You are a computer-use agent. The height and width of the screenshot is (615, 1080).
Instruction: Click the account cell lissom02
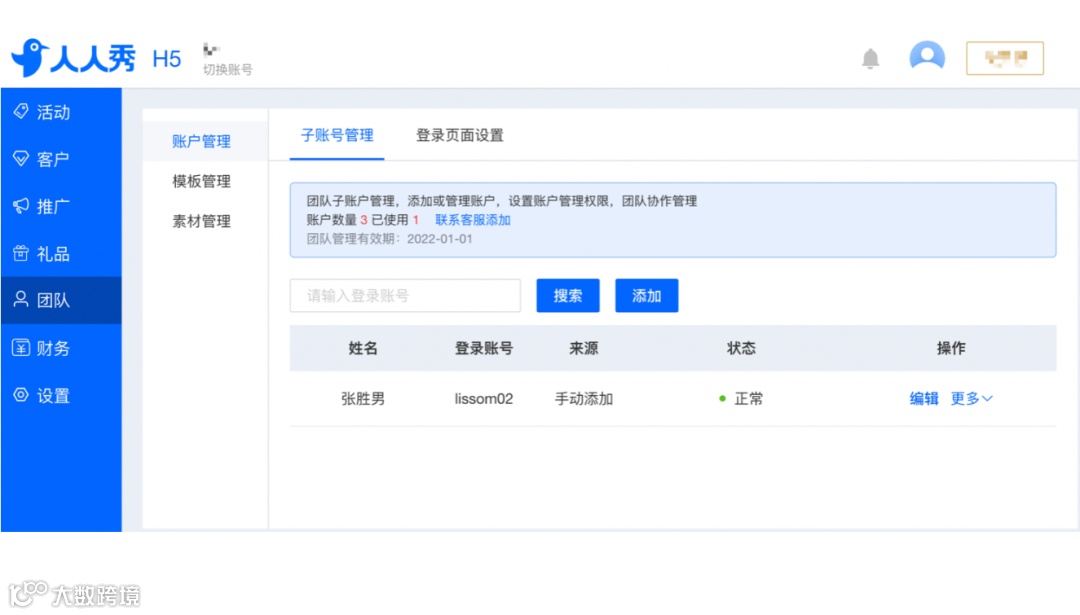(x=484, y=399)
